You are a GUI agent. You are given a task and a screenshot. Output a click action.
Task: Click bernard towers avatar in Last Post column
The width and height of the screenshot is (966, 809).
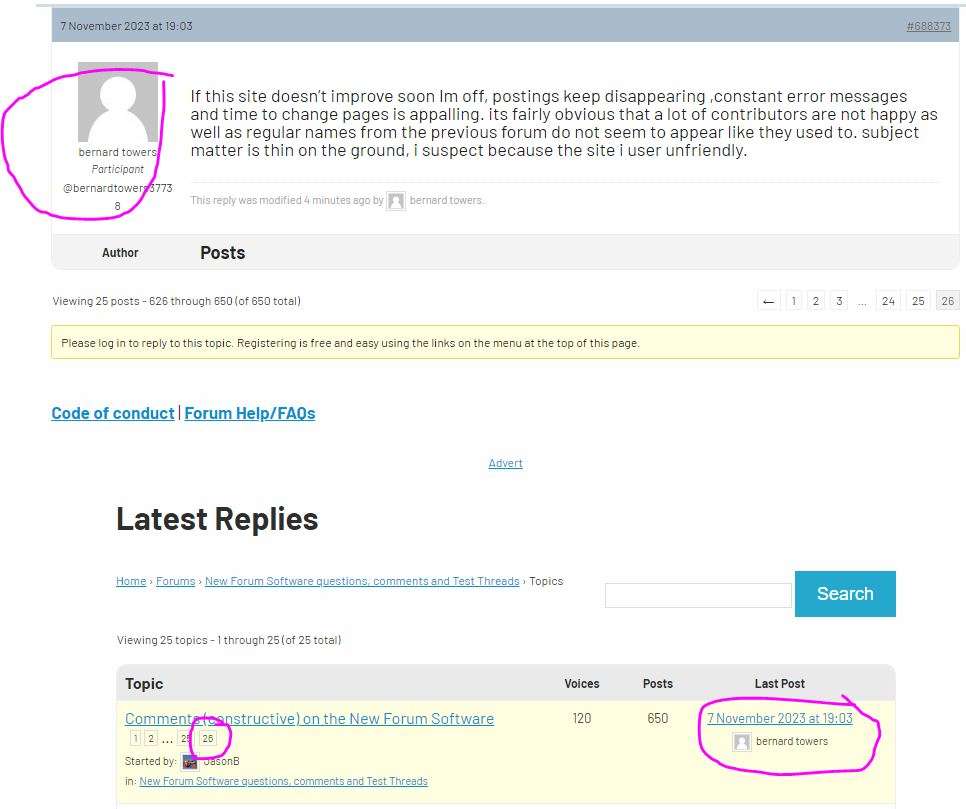click(742, 742)
